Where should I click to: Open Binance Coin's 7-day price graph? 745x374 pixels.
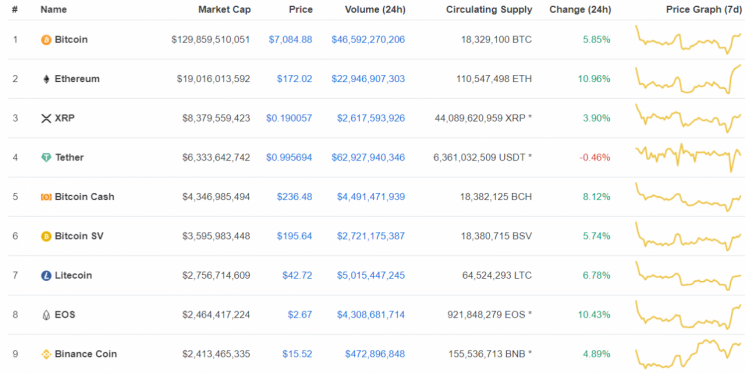click(688, 354)
